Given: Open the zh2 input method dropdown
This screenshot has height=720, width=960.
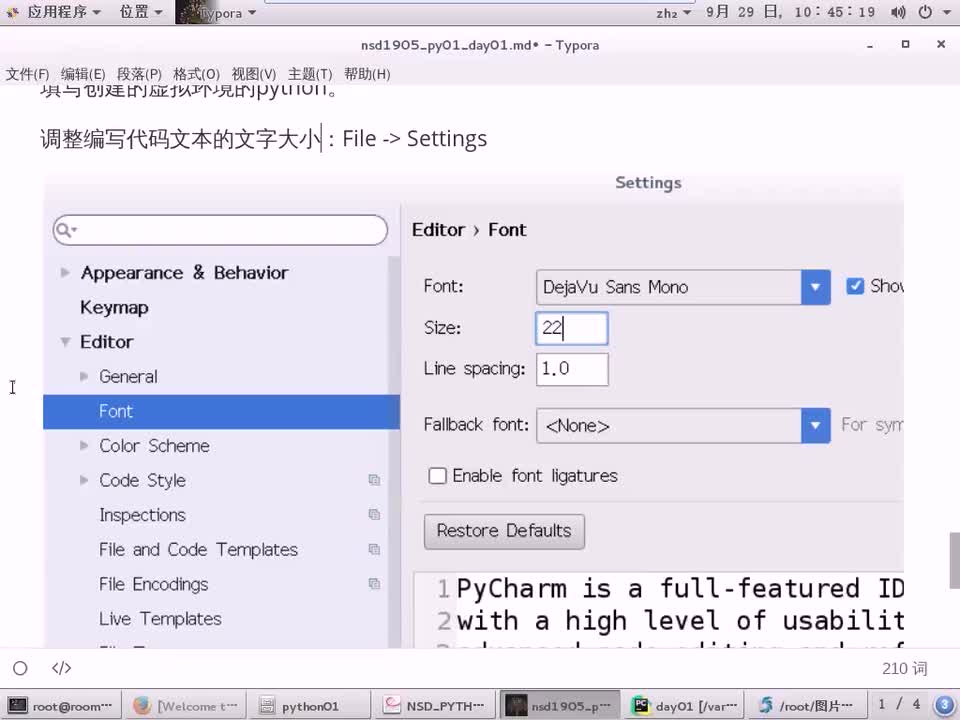Looking at the screenshot, I should coord(673,13).
